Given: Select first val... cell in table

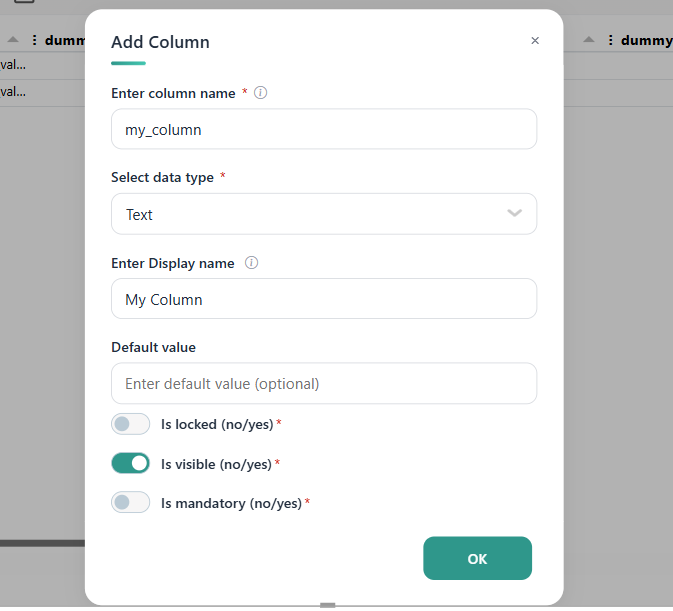Looking at the screenshot, I should coord(13,65).
